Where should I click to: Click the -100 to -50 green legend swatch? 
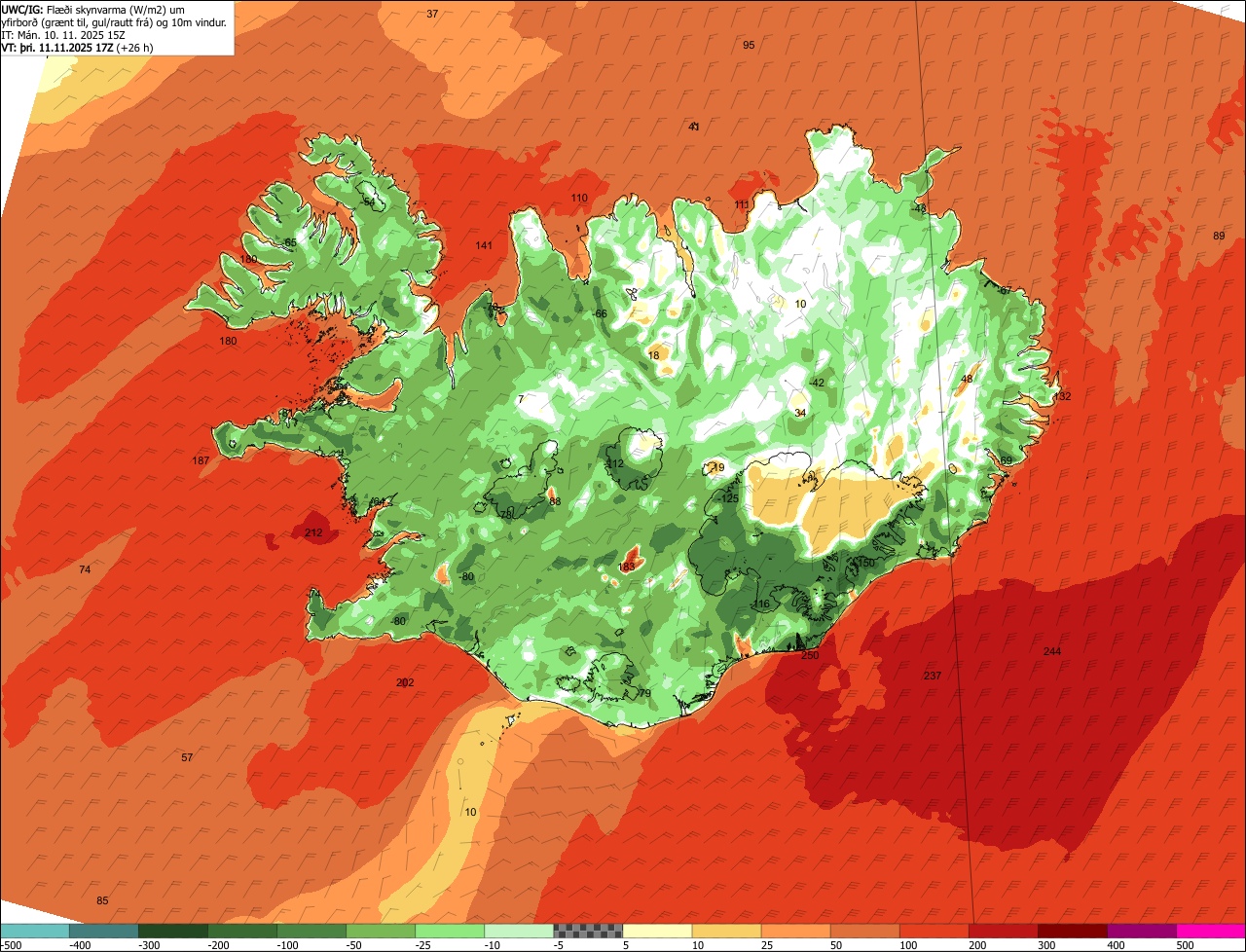click(x=311, y=931)
